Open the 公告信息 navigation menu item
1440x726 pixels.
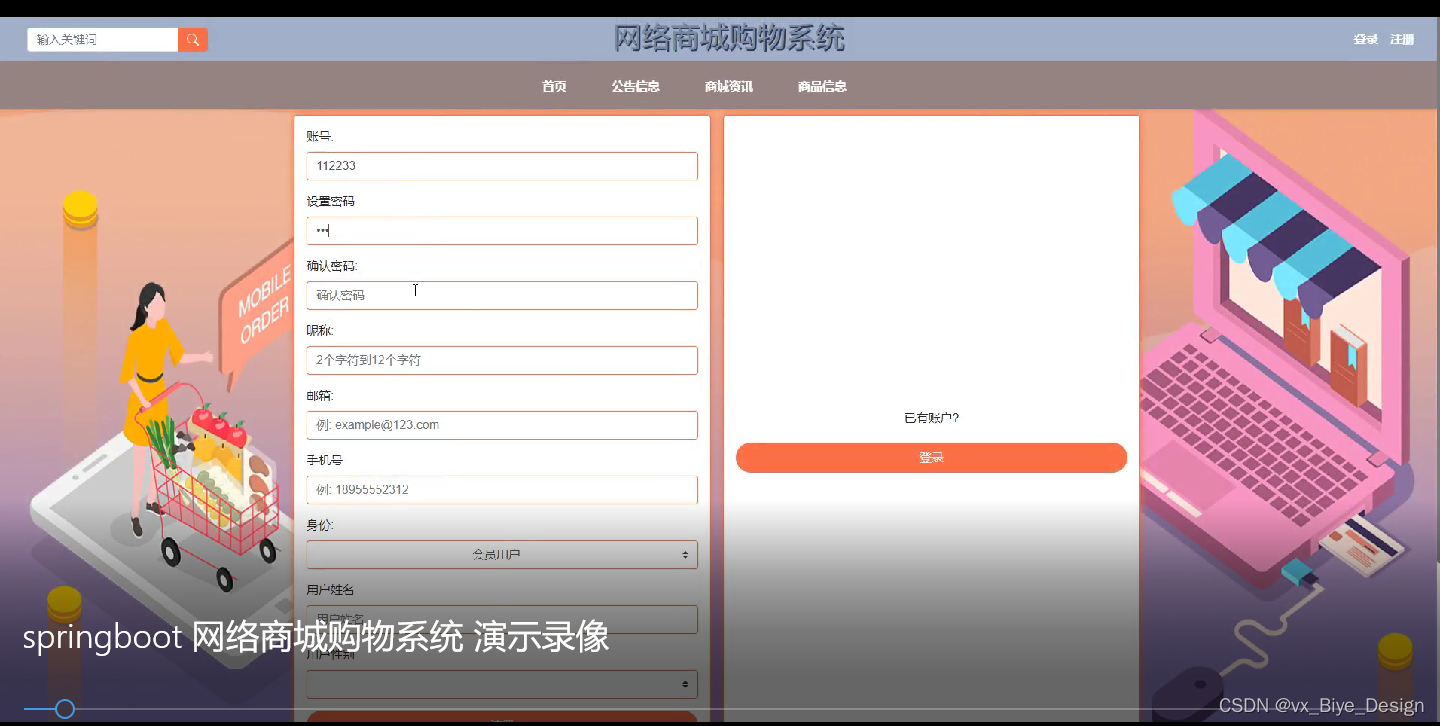[x=636, y=86]
